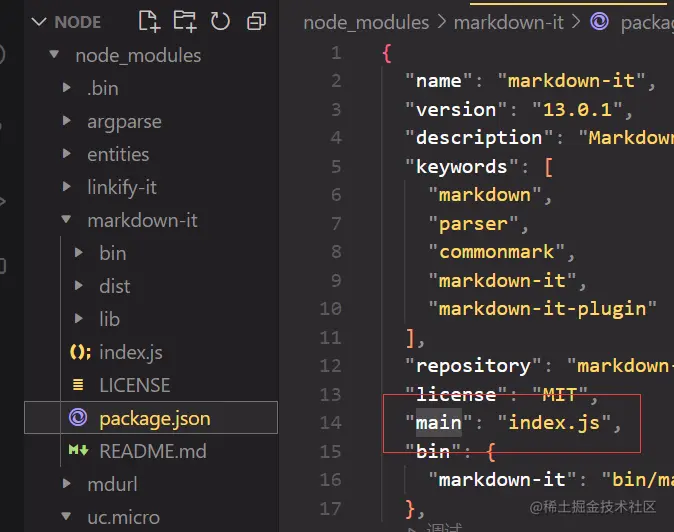The image size is (674, 532).
Task: Click the "MIT" license value
Action: tap(560, 394)
